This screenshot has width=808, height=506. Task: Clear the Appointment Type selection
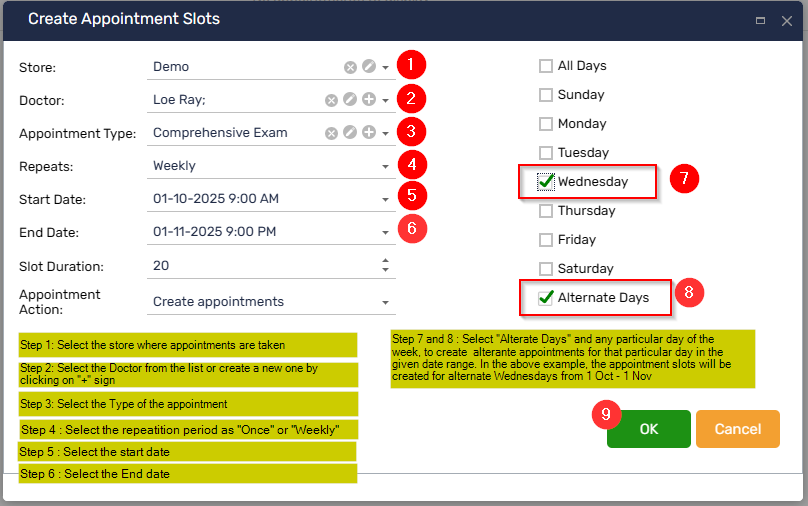pyautogui.click(x=331, y=133)
